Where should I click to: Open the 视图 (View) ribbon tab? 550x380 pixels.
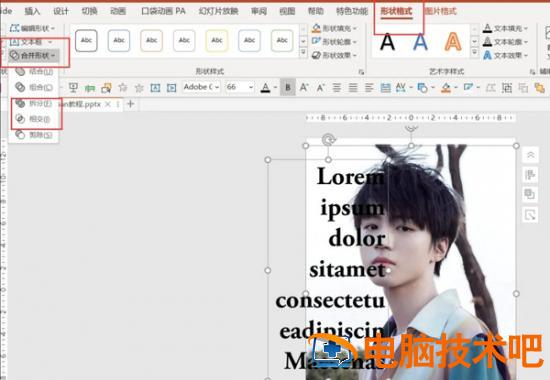coord(287,11)
